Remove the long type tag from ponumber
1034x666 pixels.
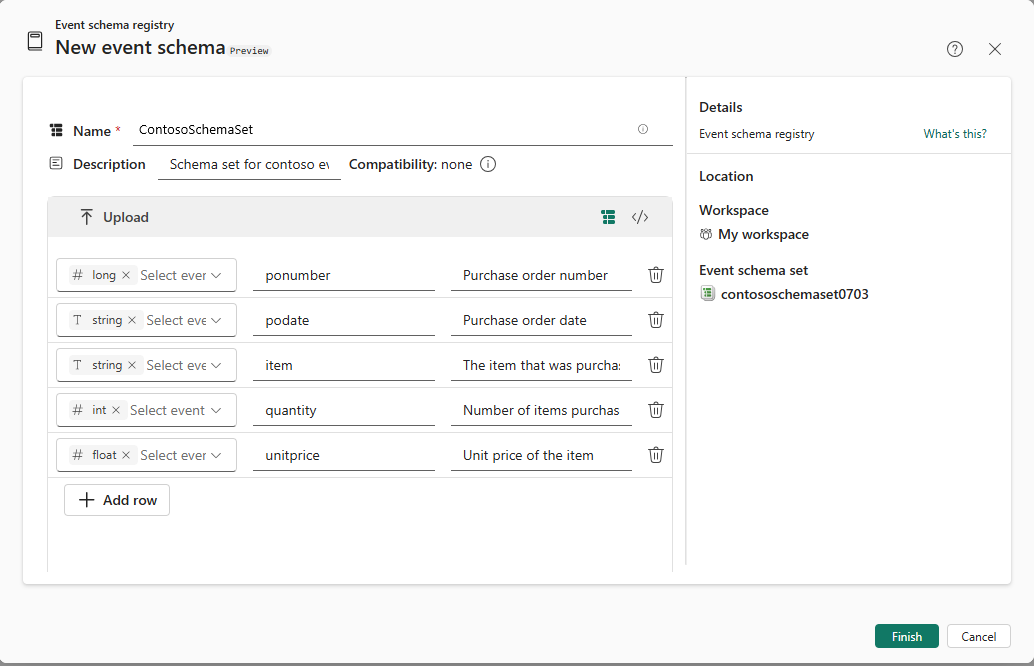point(126,275)
